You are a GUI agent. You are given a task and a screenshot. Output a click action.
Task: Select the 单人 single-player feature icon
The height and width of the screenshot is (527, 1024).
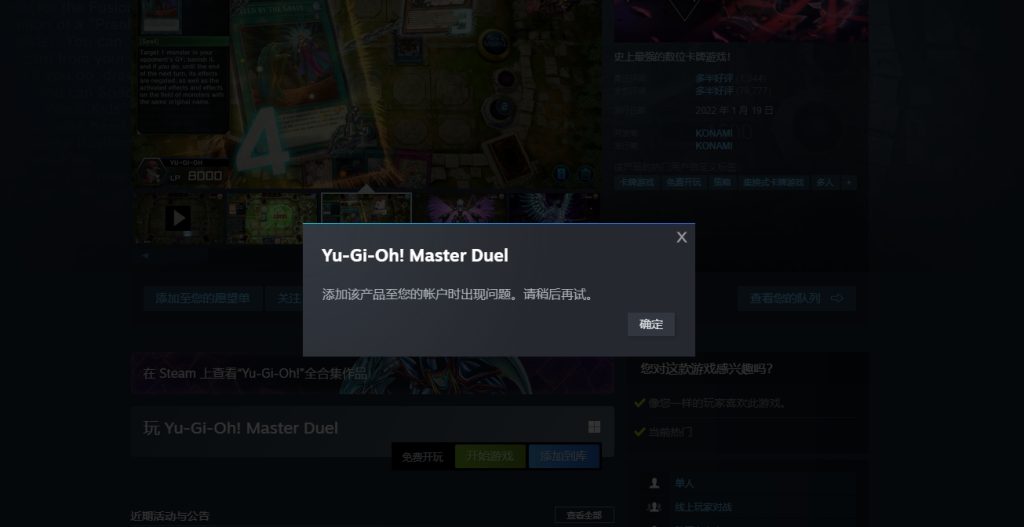point(654,483)
